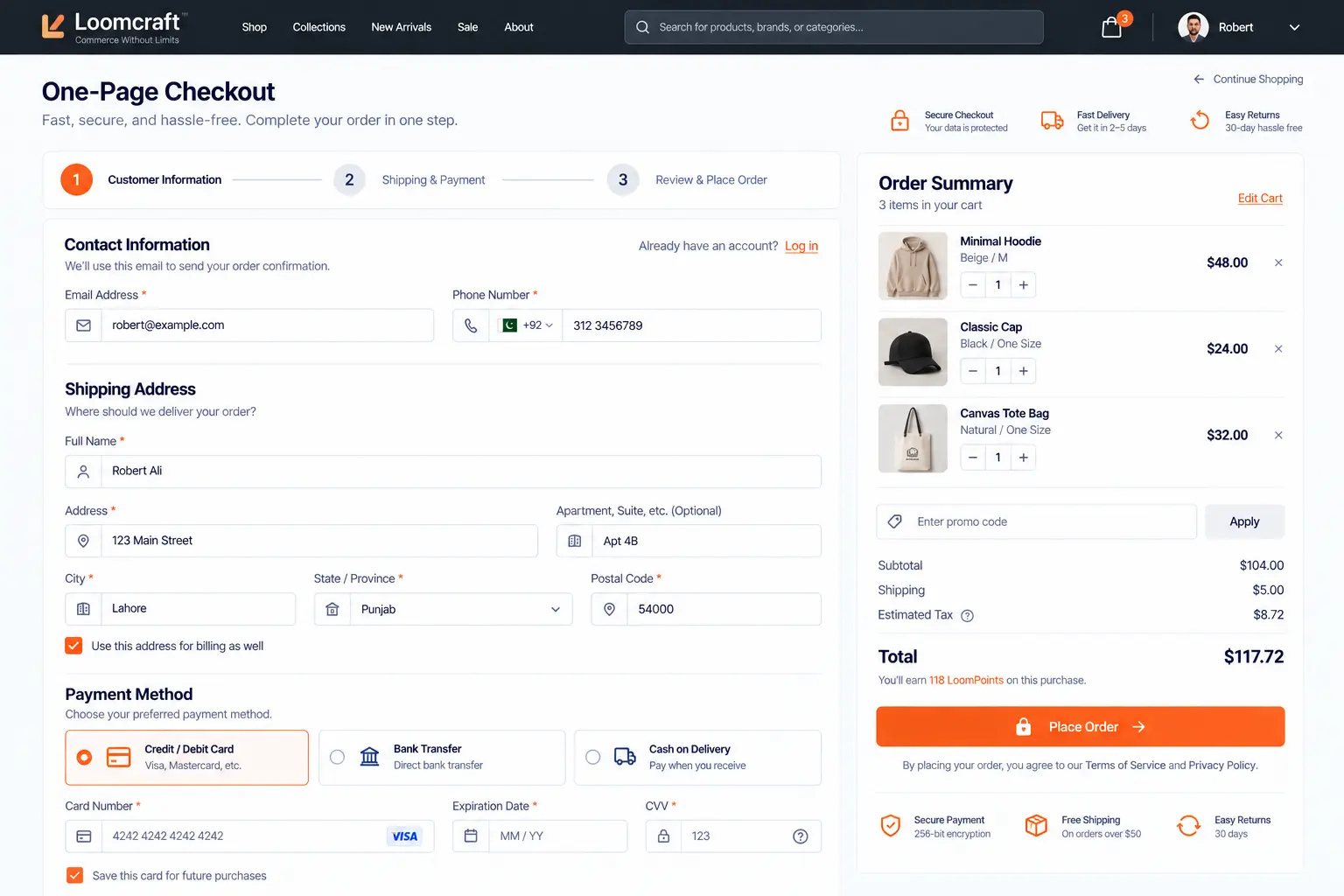Toggle Use this address for billing checkbox

[73, 646]
